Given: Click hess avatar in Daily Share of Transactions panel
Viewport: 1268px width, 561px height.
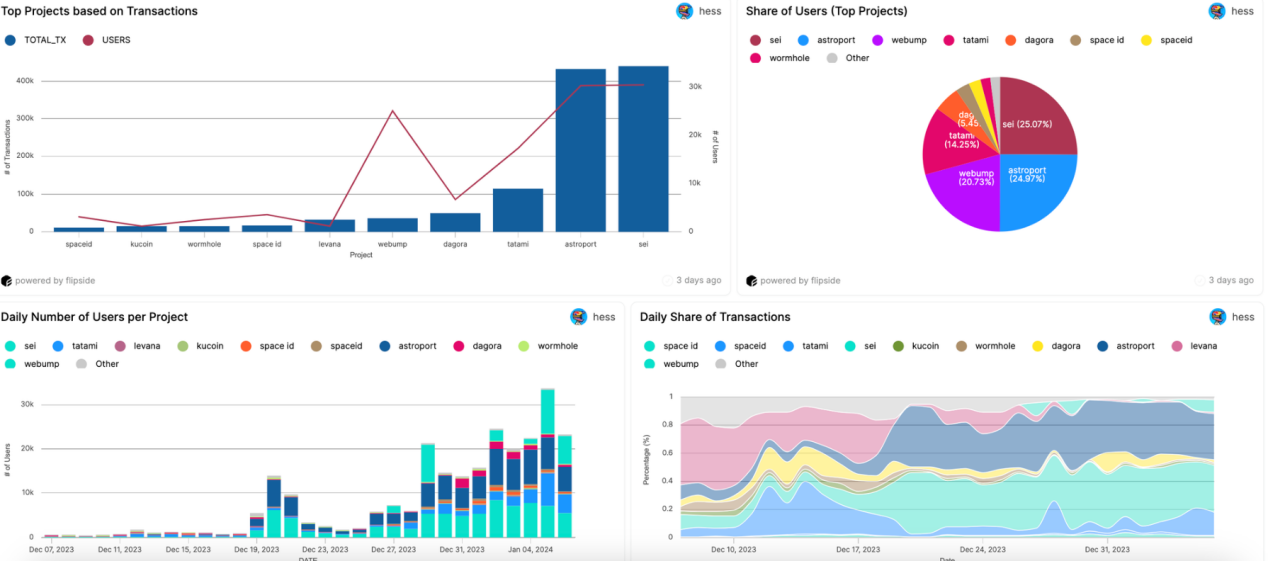Looking at the screenshot, I should 1217,317.
